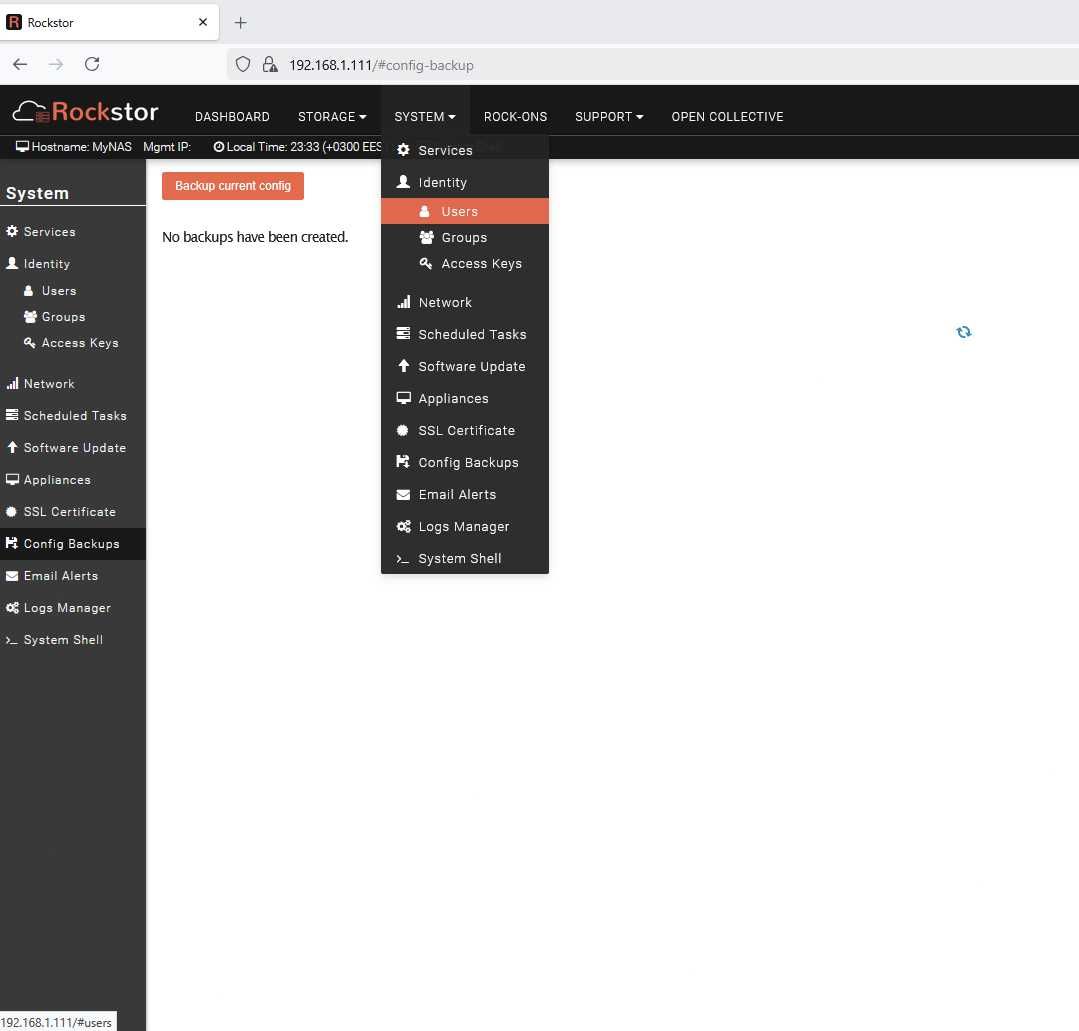Open the DASHBOARD nav item

232,116
